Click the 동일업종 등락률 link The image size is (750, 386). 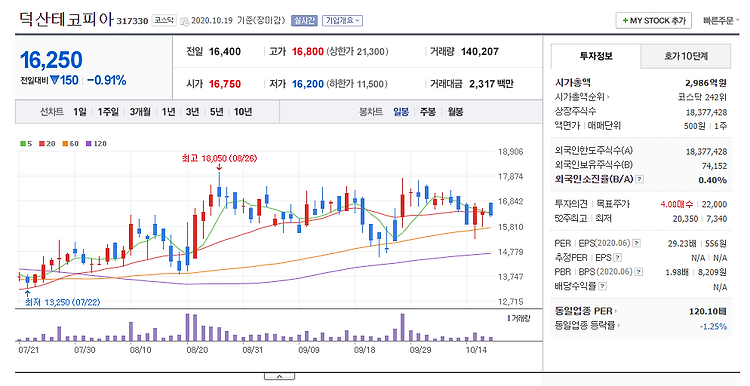coord(585,326)
